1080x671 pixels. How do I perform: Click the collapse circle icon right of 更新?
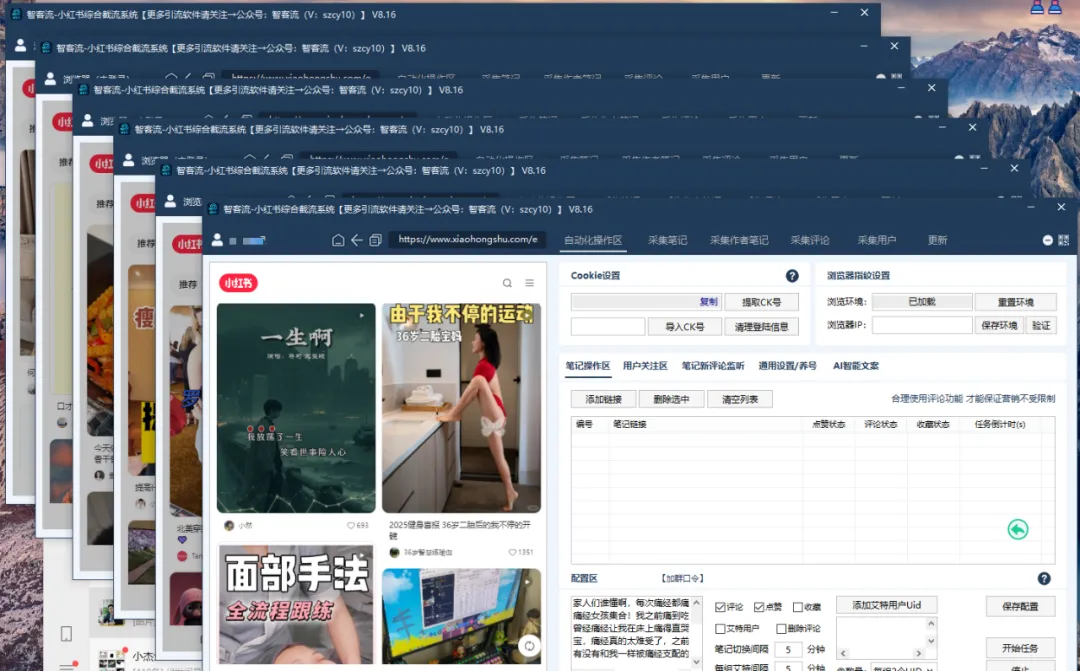pyautogui.click(x=1047, y=239)
